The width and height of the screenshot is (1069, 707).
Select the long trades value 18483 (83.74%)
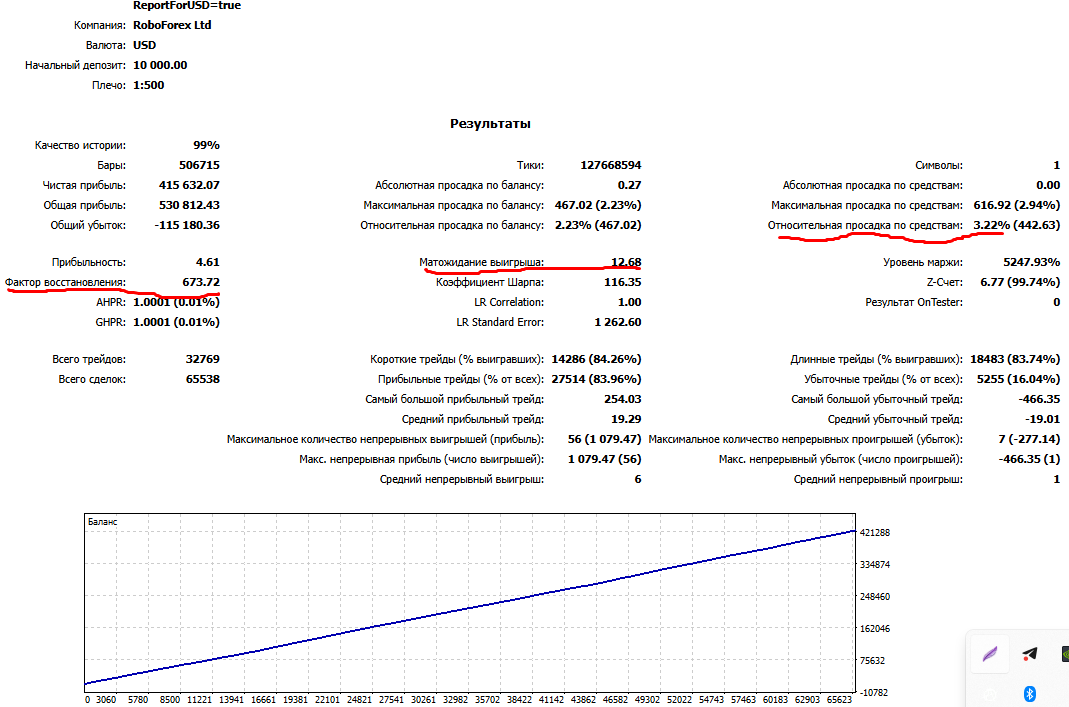(x=1015, y=359)
